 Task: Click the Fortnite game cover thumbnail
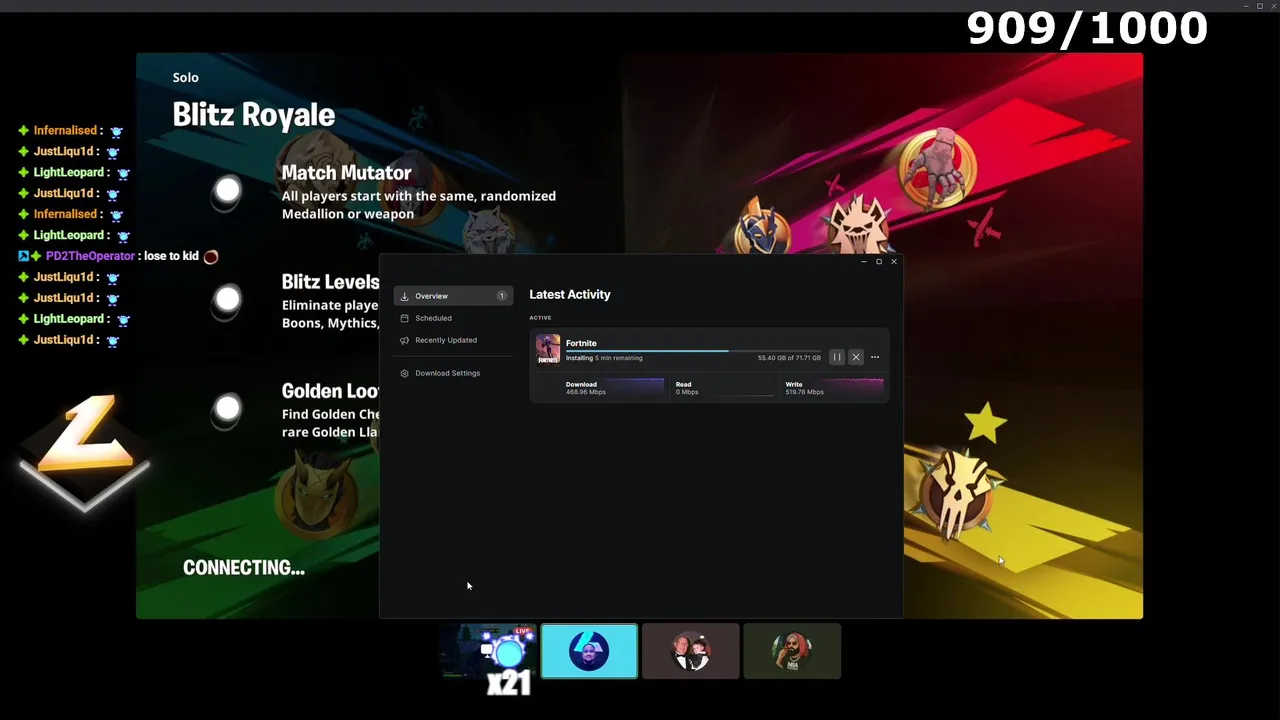[x=548, y=350]
